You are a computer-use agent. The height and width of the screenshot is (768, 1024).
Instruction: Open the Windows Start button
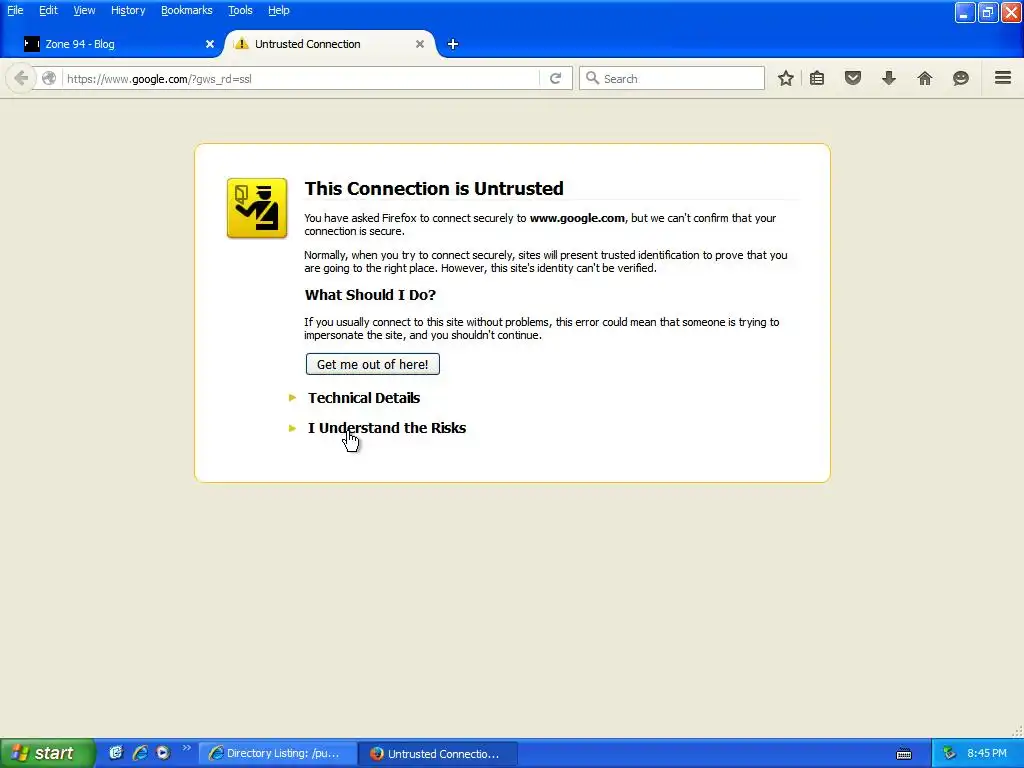click(x=47, y=753)
